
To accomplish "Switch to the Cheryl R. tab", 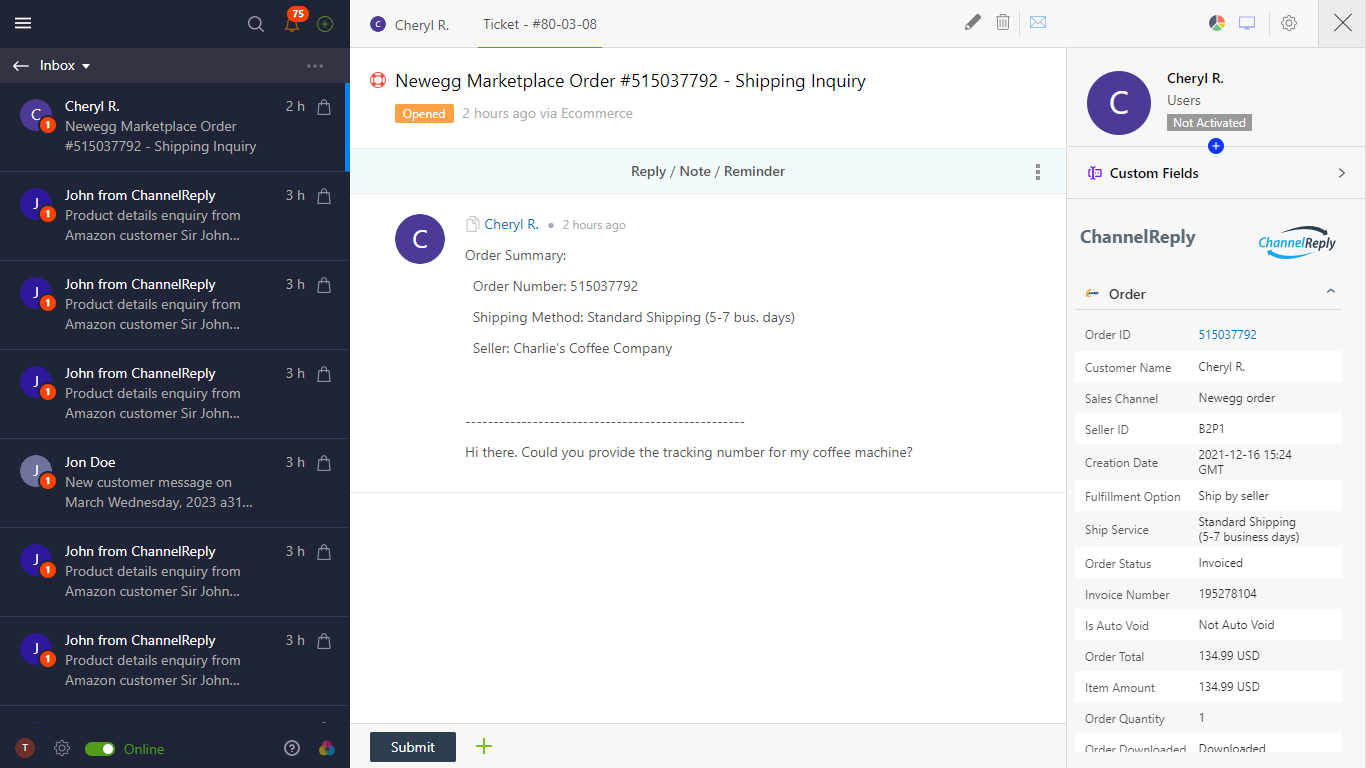I will click(409, 24).
